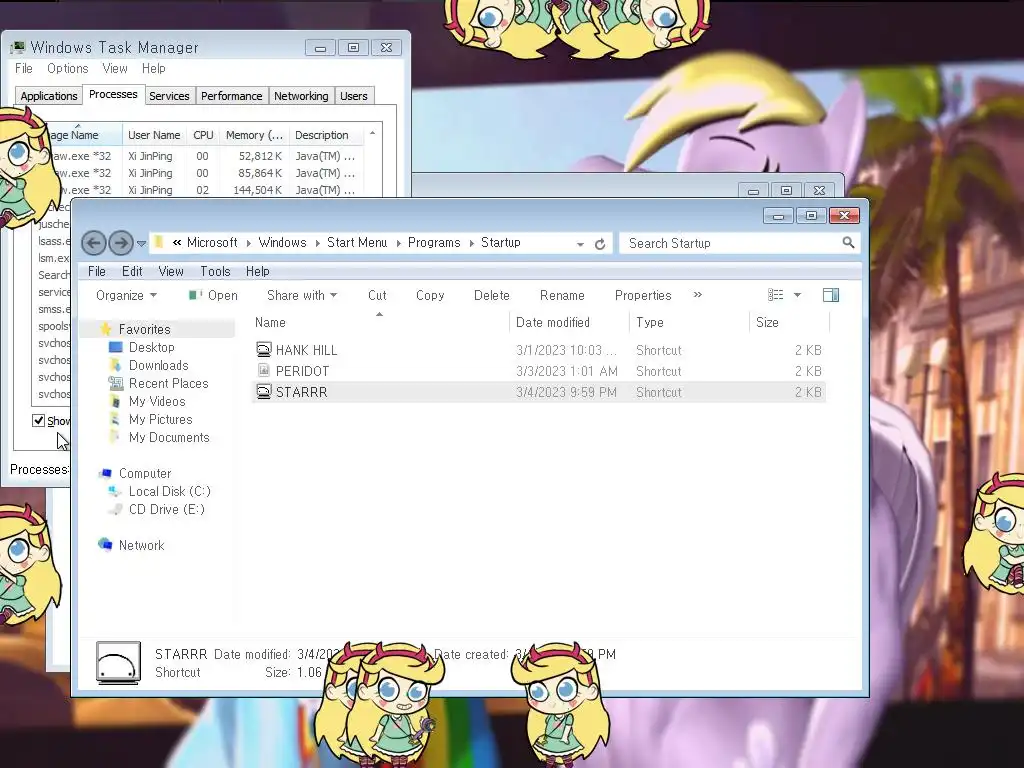This screenshot has height=768, width=1024.
Task: Switch to Task Manager Users tab
Action: [x=353, y=96]
